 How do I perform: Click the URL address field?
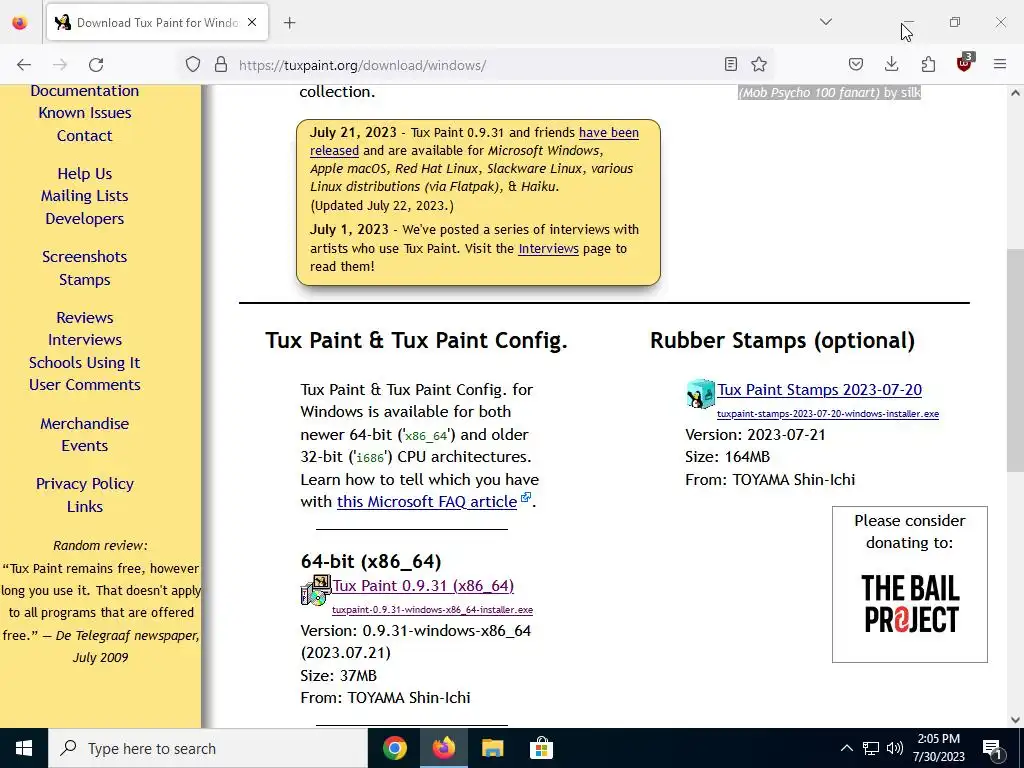pos(477,65)
